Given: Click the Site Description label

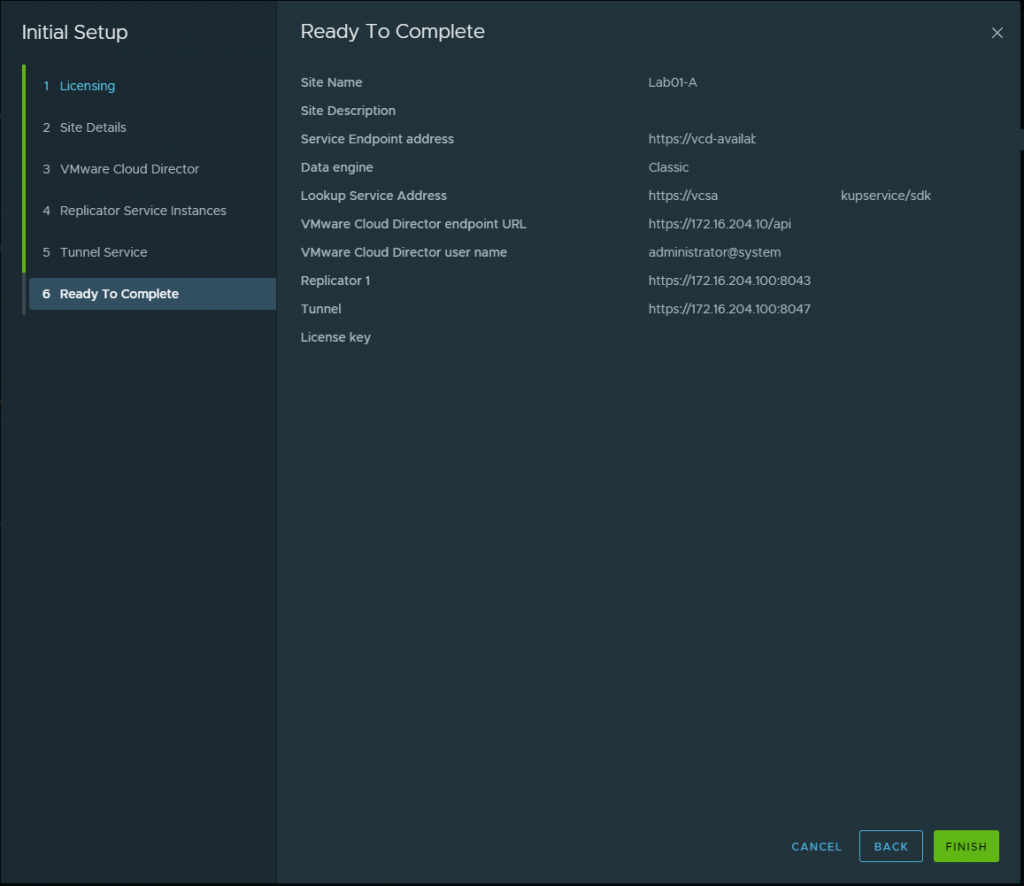Looking at the screenshot, I should [347, 111].
